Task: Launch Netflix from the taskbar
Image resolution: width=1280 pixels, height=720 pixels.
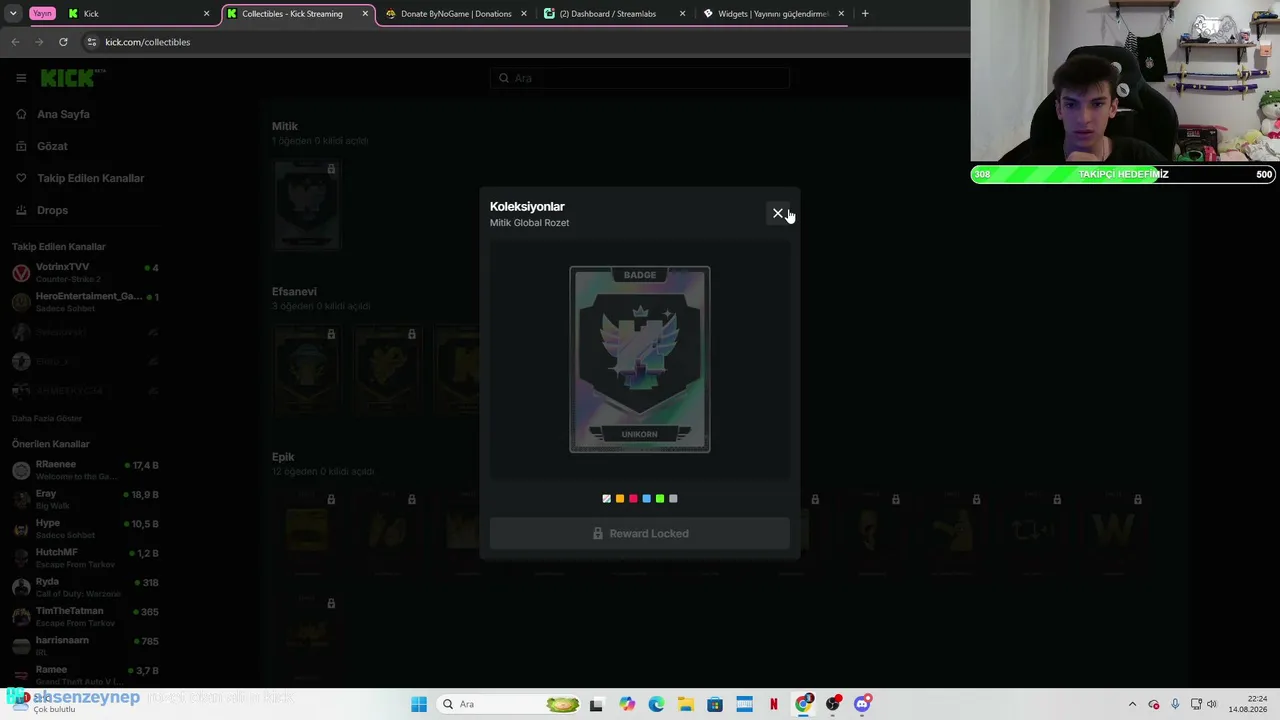Action: [x=774, y=704]
